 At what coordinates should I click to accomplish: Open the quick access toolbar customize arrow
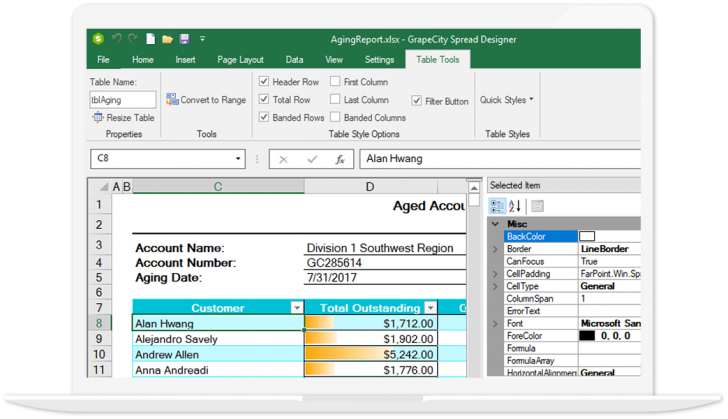tap(202, 39)
